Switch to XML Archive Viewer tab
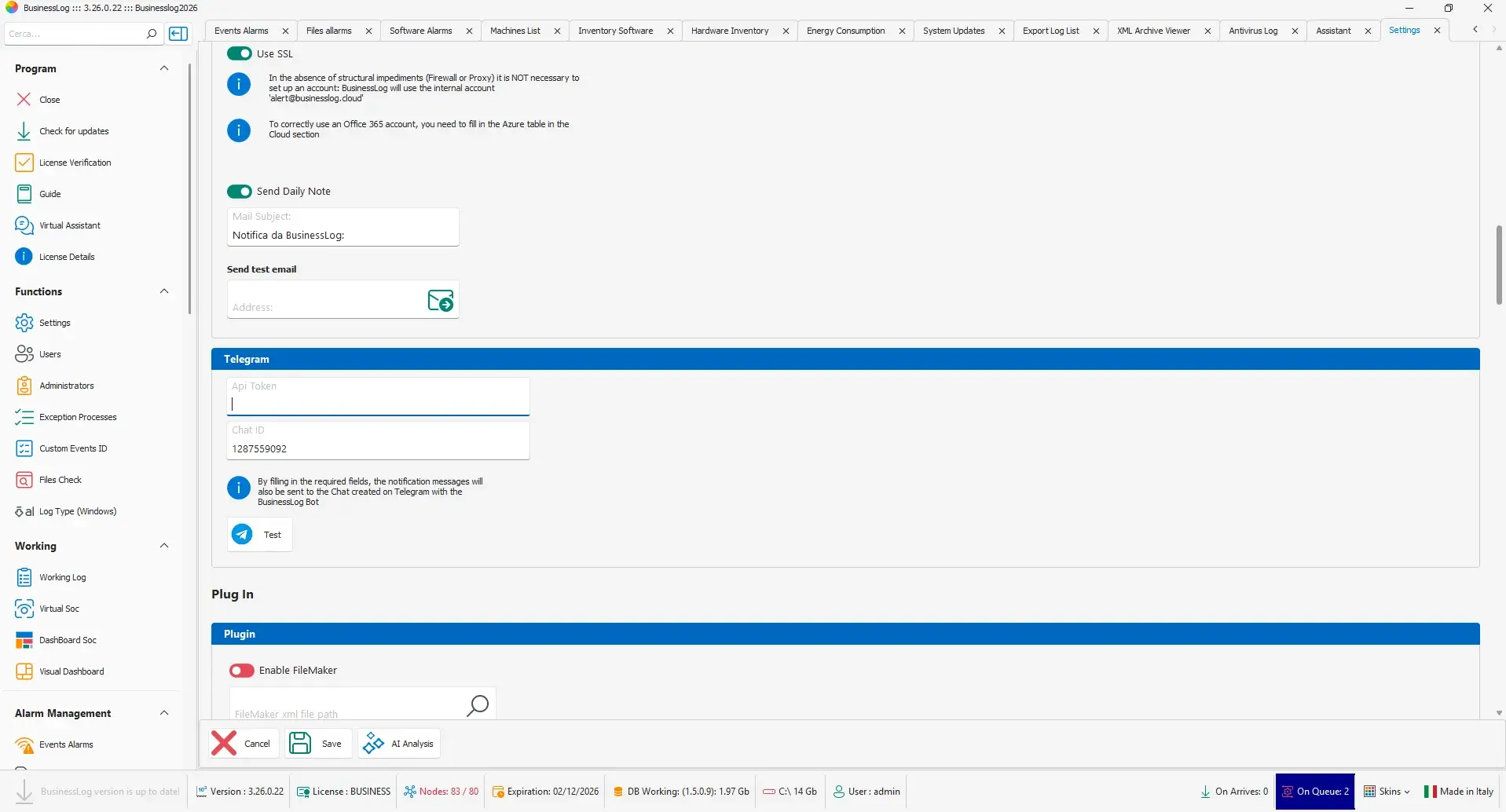Viewport: 1506px width, 812px height. (1153, 31)
